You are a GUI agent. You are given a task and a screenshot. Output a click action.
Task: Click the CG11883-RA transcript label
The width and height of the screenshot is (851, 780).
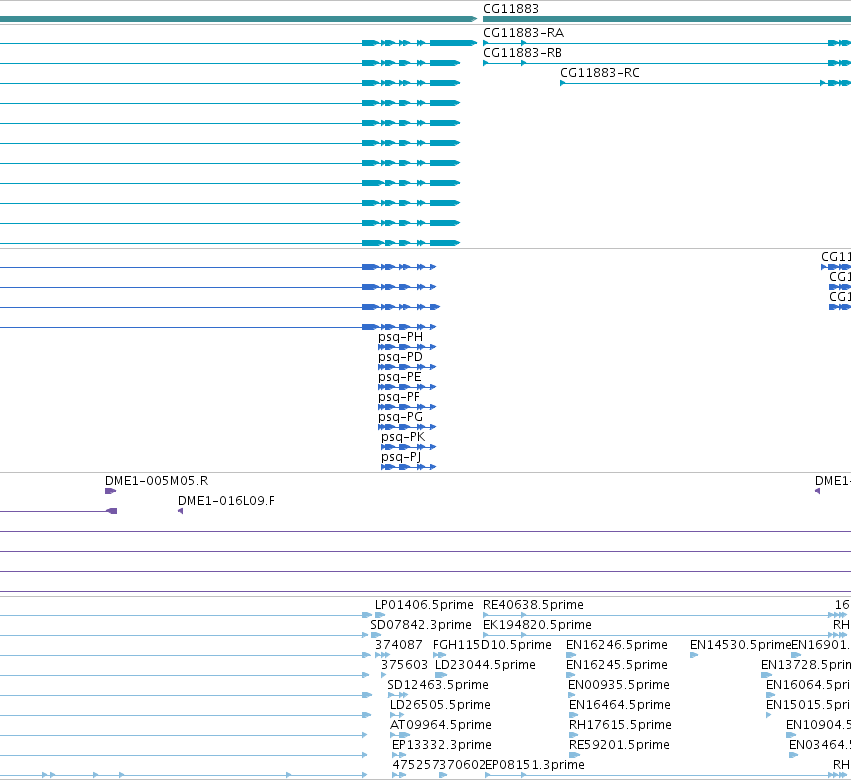[x=523, y=33]
